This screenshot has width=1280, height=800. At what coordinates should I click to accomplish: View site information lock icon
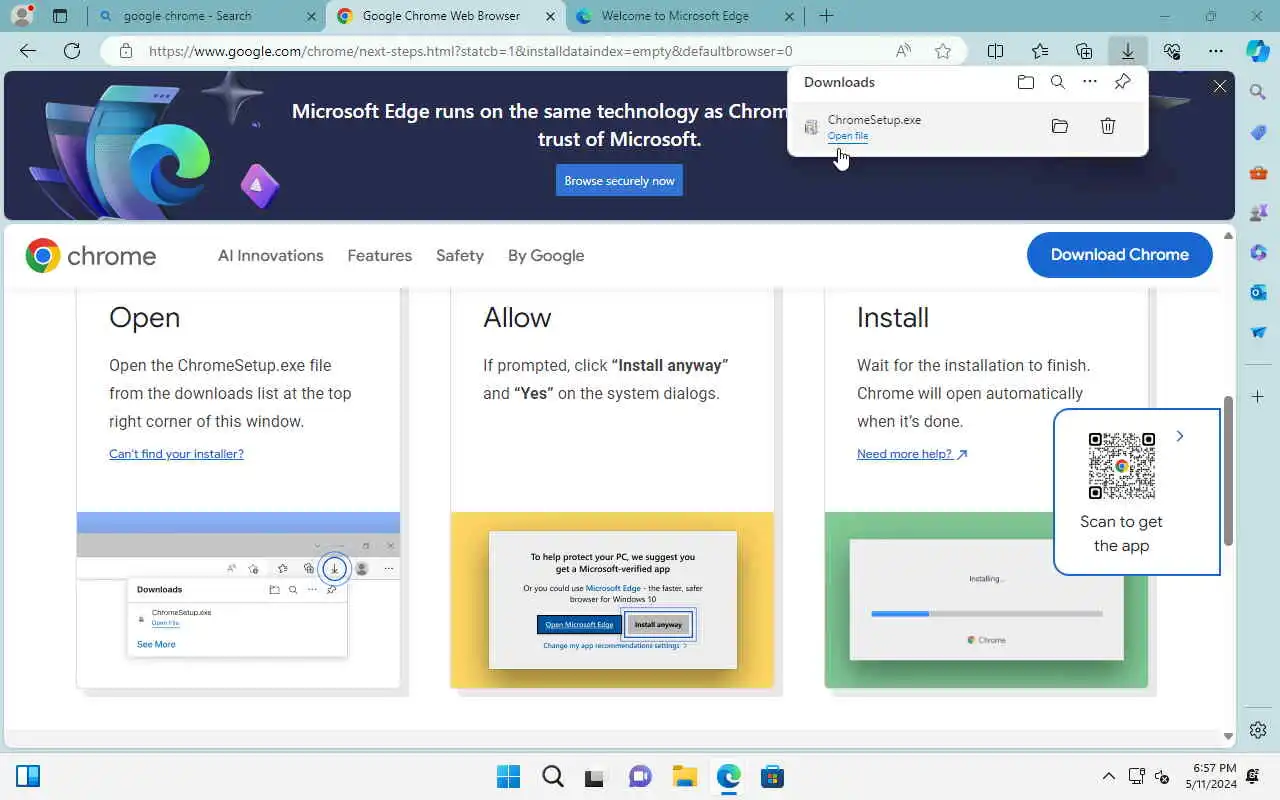[125, 51]
